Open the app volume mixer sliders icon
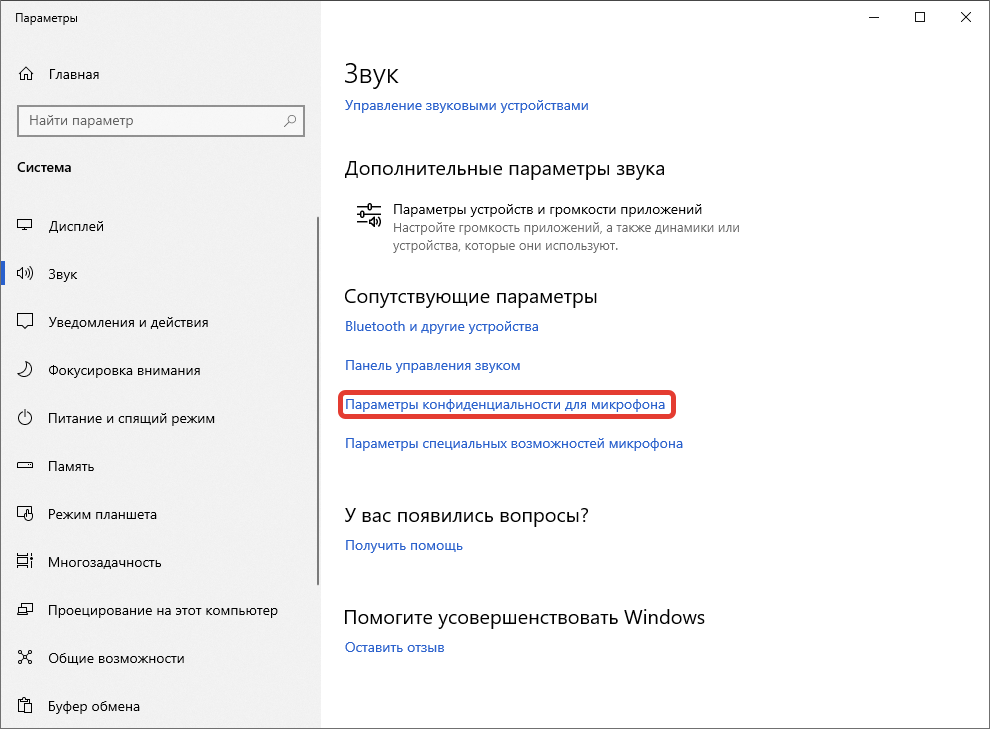Viewport: 990px width, 729px height. (368, 217)
